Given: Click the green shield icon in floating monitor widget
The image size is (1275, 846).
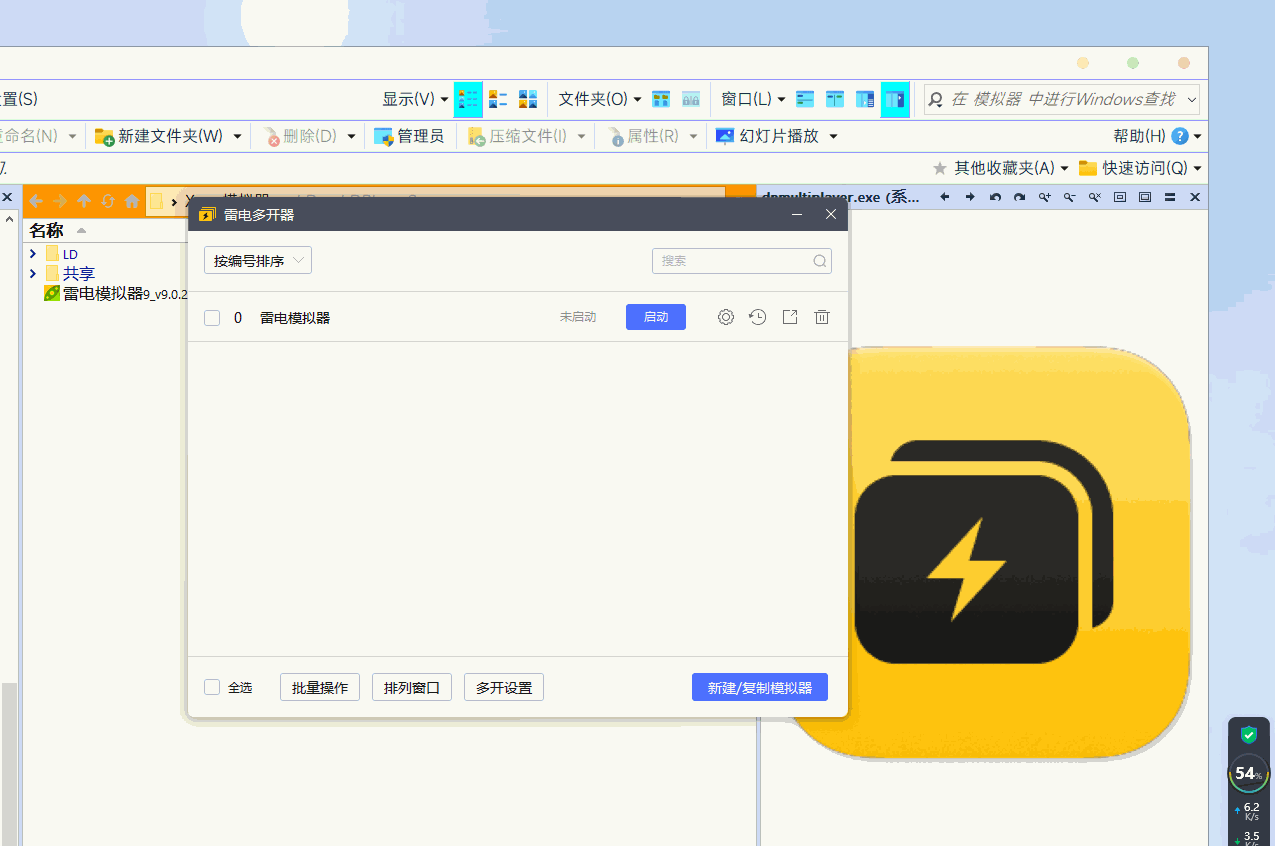Looking at the screenshot, I should pos(1249,735).
